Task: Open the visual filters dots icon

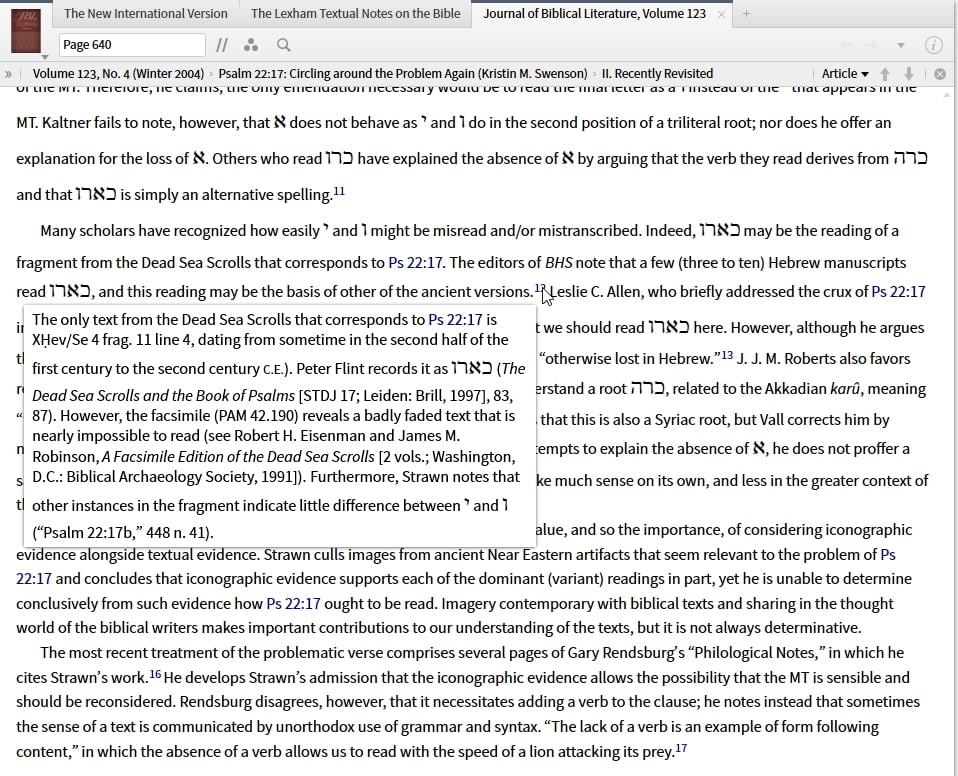Action: click(250, 45)
